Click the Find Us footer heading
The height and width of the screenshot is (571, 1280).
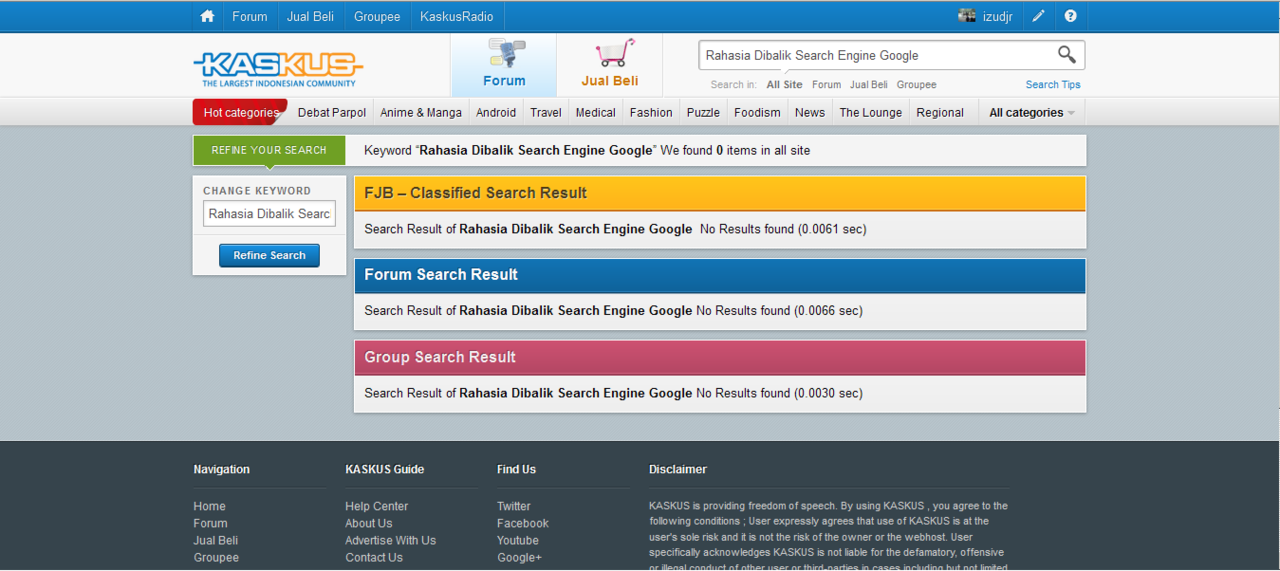(x=516, y=469)
